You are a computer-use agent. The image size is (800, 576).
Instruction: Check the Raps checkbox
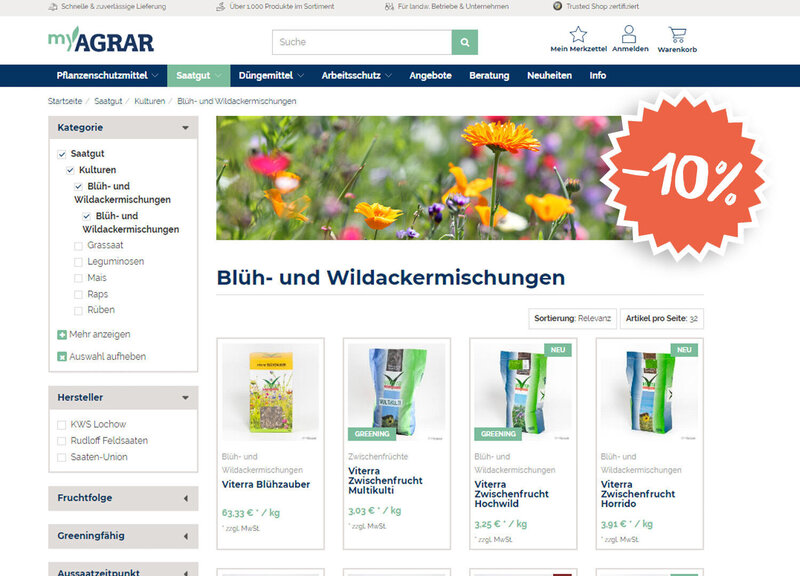coord(78,294)
